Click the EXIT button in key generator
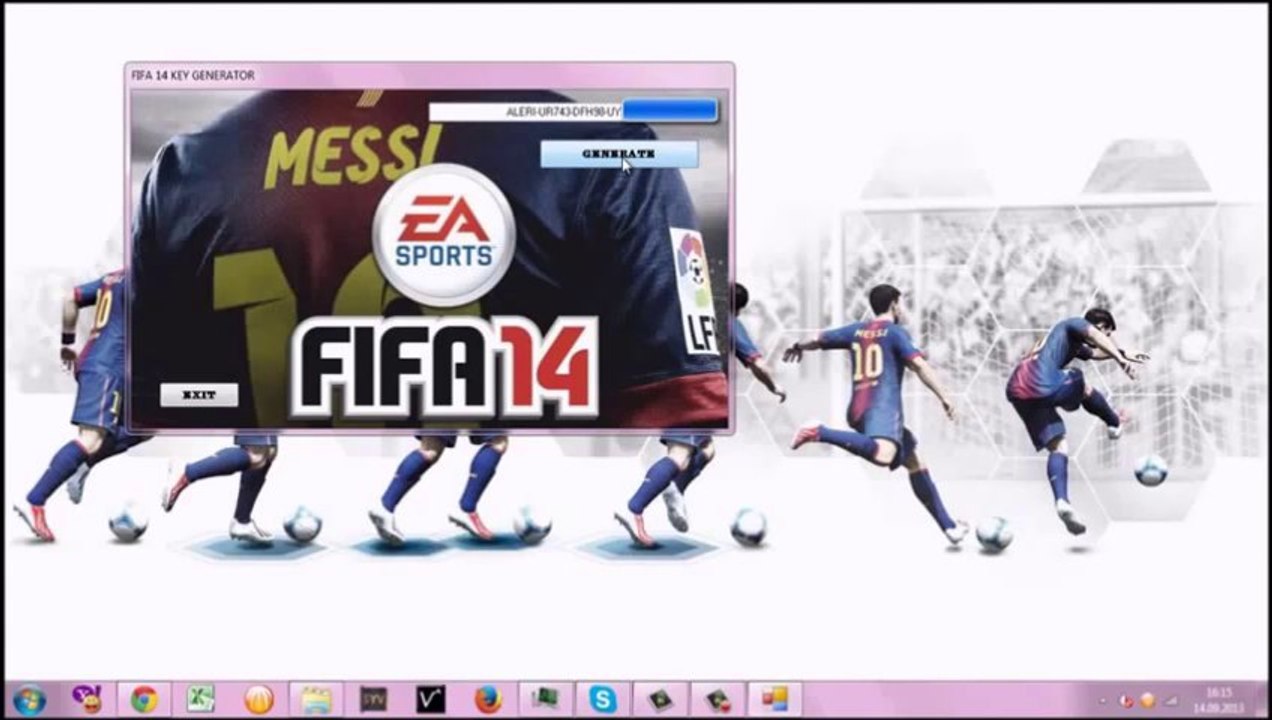This screenshot has height=720, width=1272. (199, 395)
